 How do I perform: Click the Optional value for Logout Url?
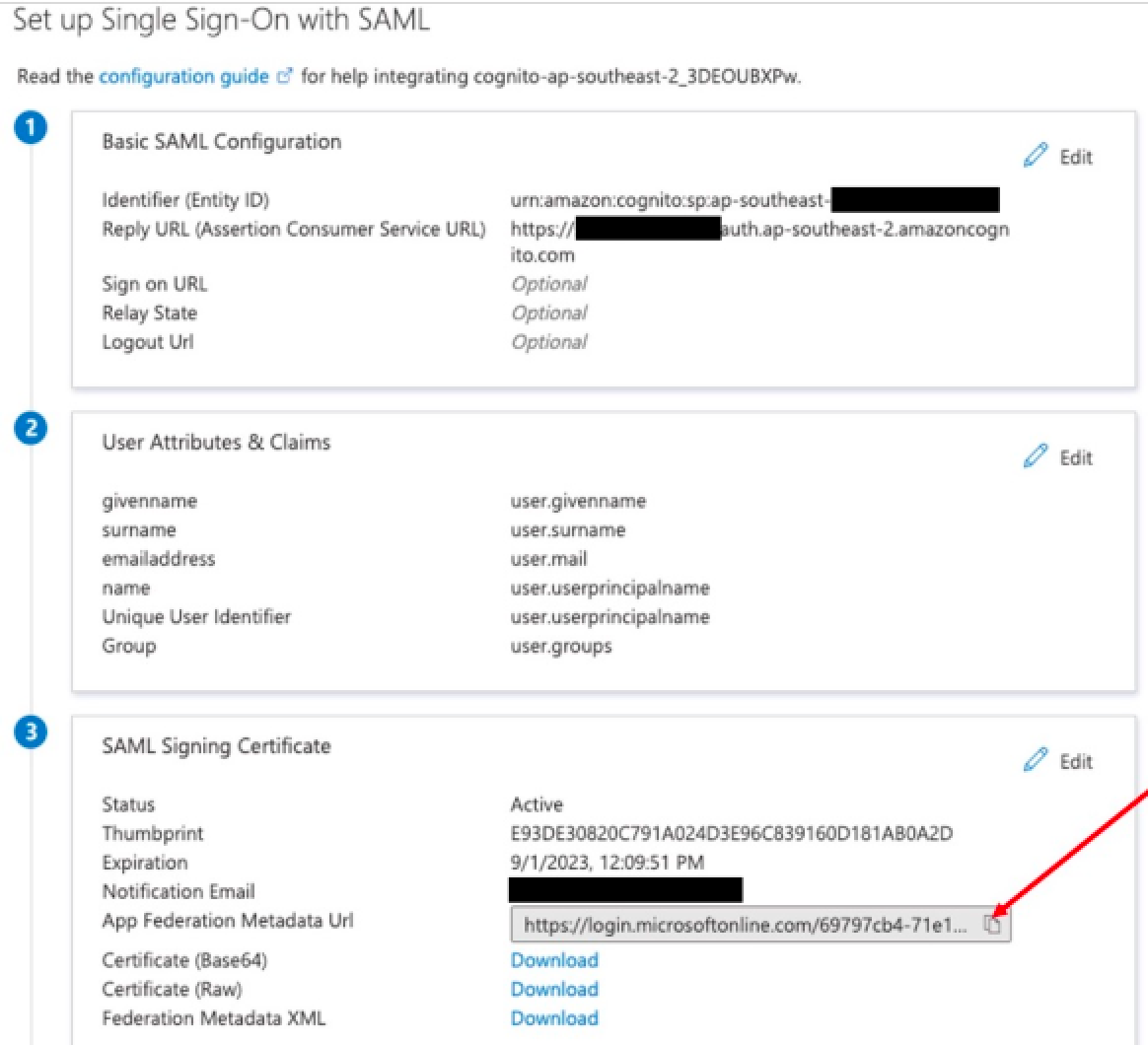(x=548, y=342)
